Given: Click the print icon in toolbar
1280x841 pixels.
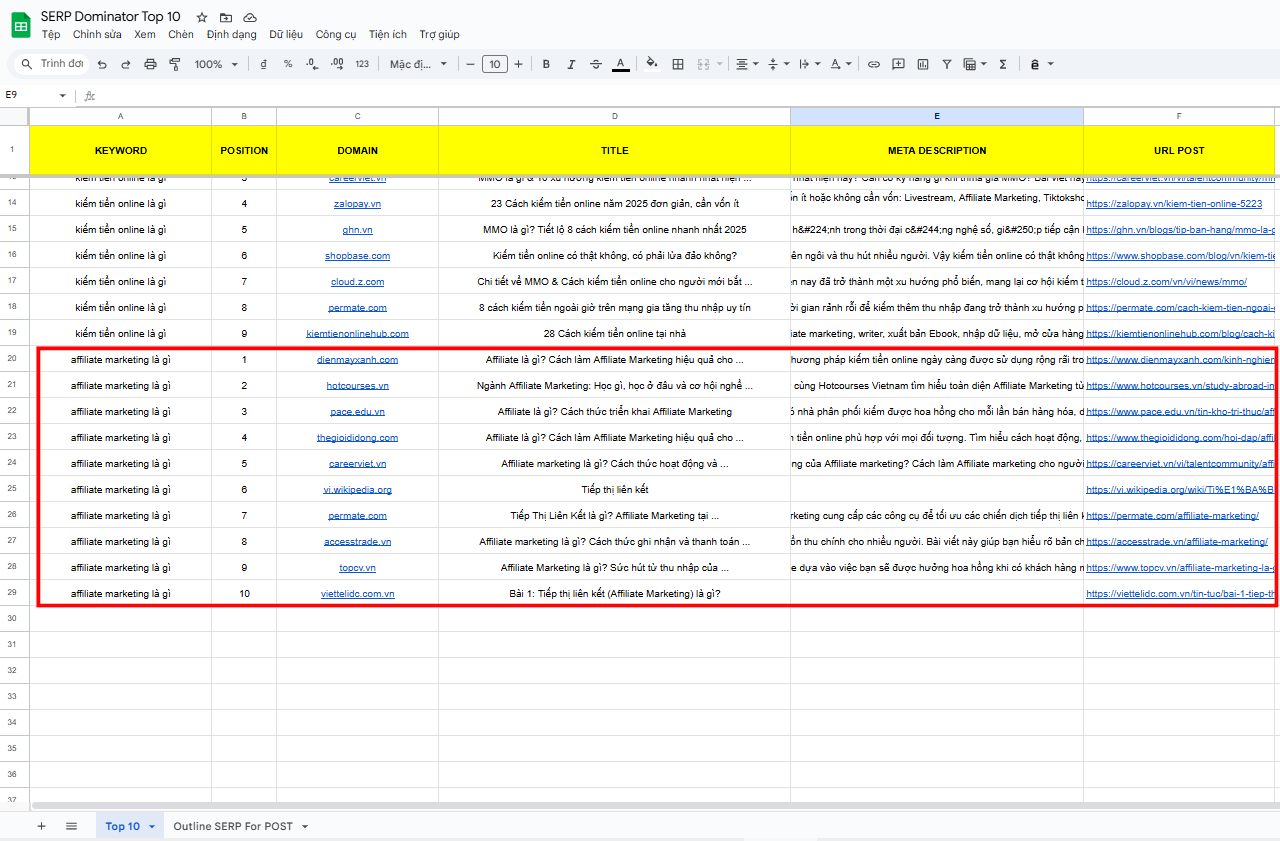Looking at the screenshot, I should coord(150,64).
